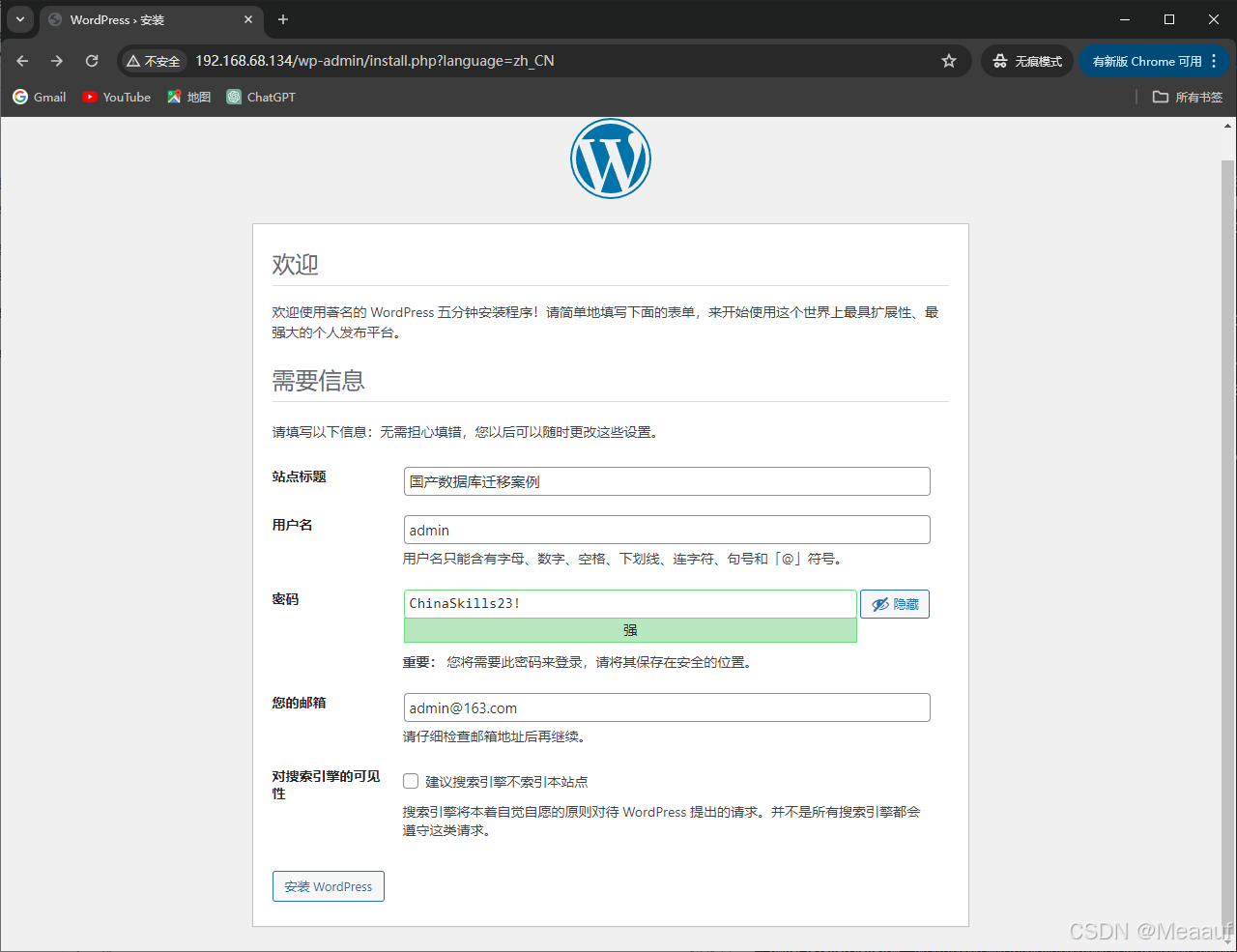Open the 地图 maps bookmark
The height and width of the screenshot is (952, 1237).
point(189,97)
